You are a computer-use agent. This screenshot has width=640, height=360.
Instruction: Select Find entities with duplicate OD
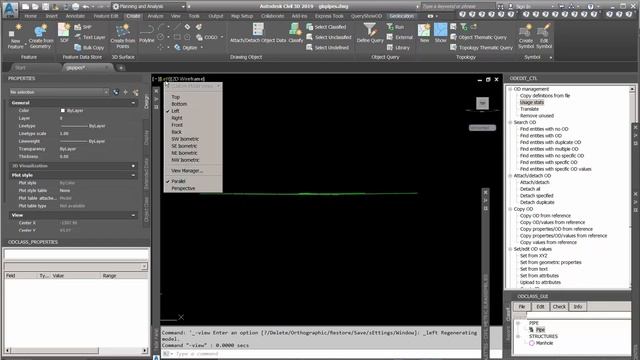[550, 142]
